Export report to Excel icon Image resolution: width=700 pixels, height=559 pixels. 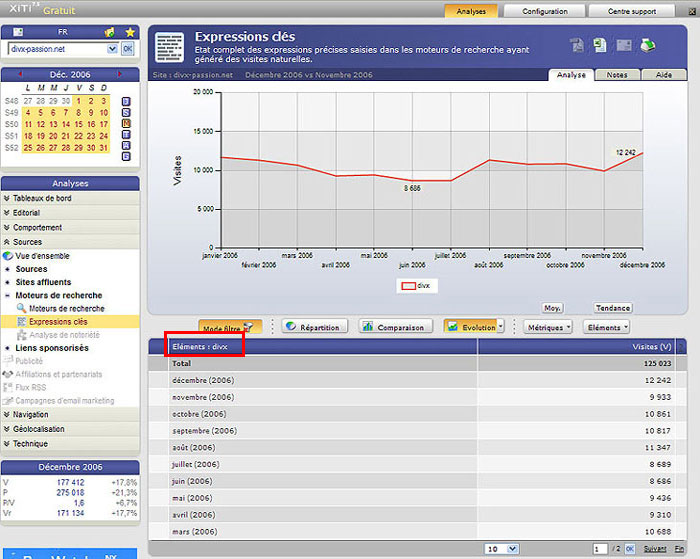coord(600,45)
